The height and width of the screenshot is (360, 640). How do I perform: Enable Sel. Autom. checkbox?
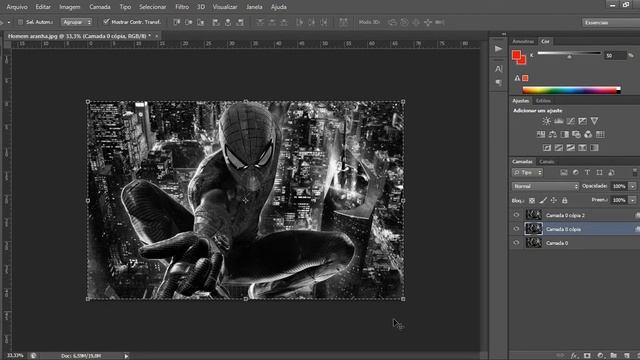(20, 22)
